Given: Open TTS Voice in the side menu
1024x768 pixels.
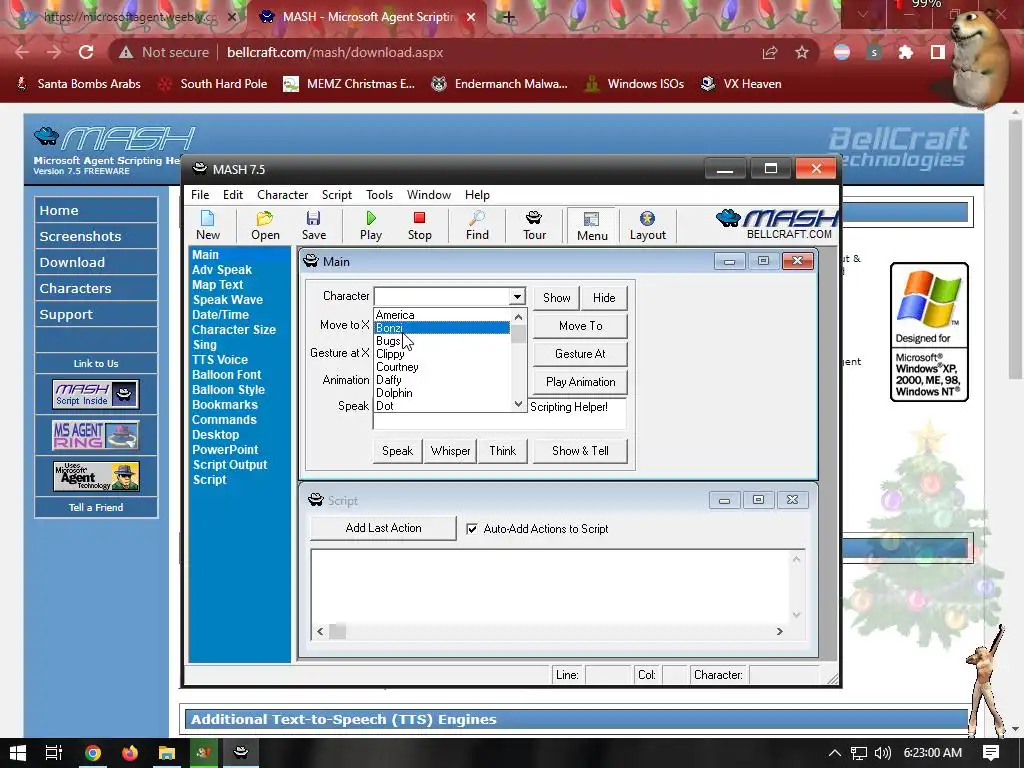Looking at the screenshot, I should (220, 360).
